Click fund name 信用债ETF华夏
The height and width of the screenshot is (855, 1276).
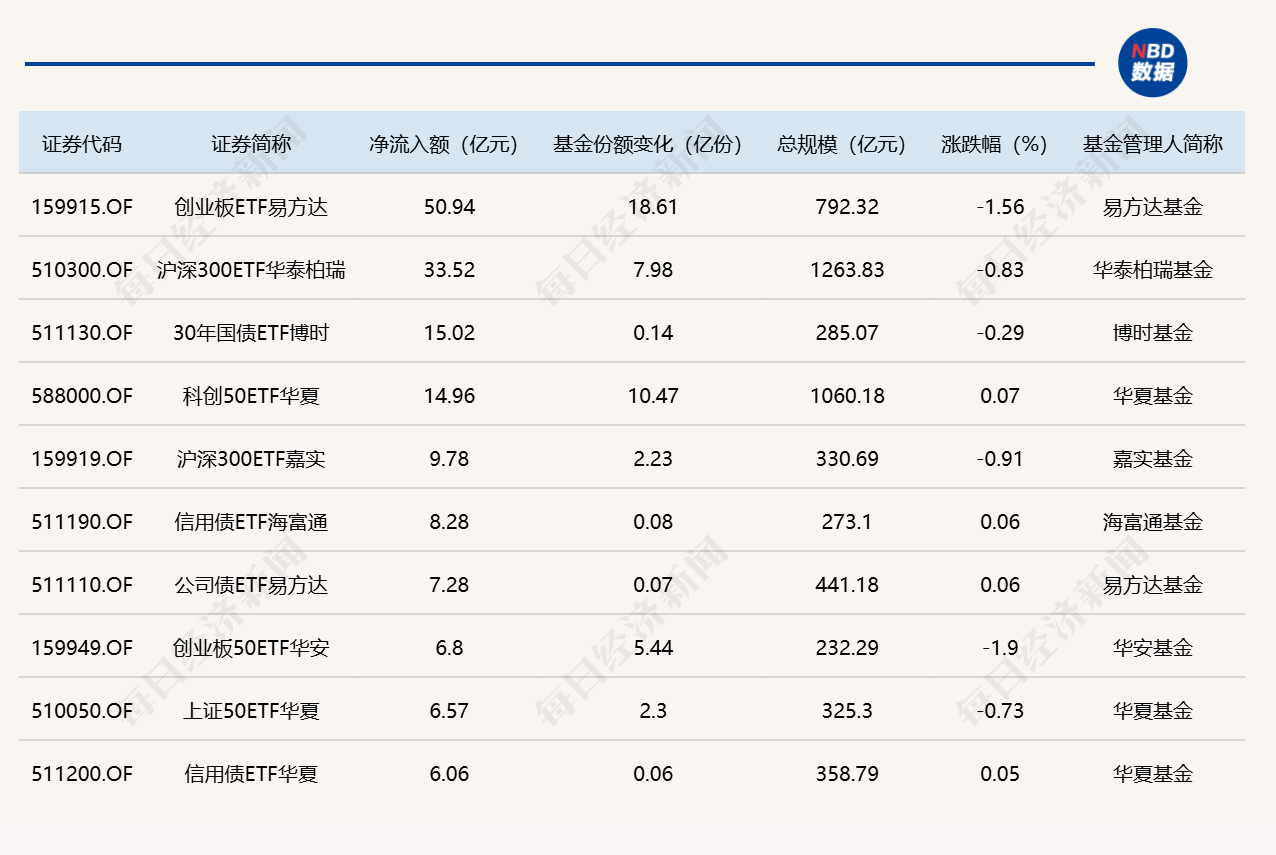251,774
